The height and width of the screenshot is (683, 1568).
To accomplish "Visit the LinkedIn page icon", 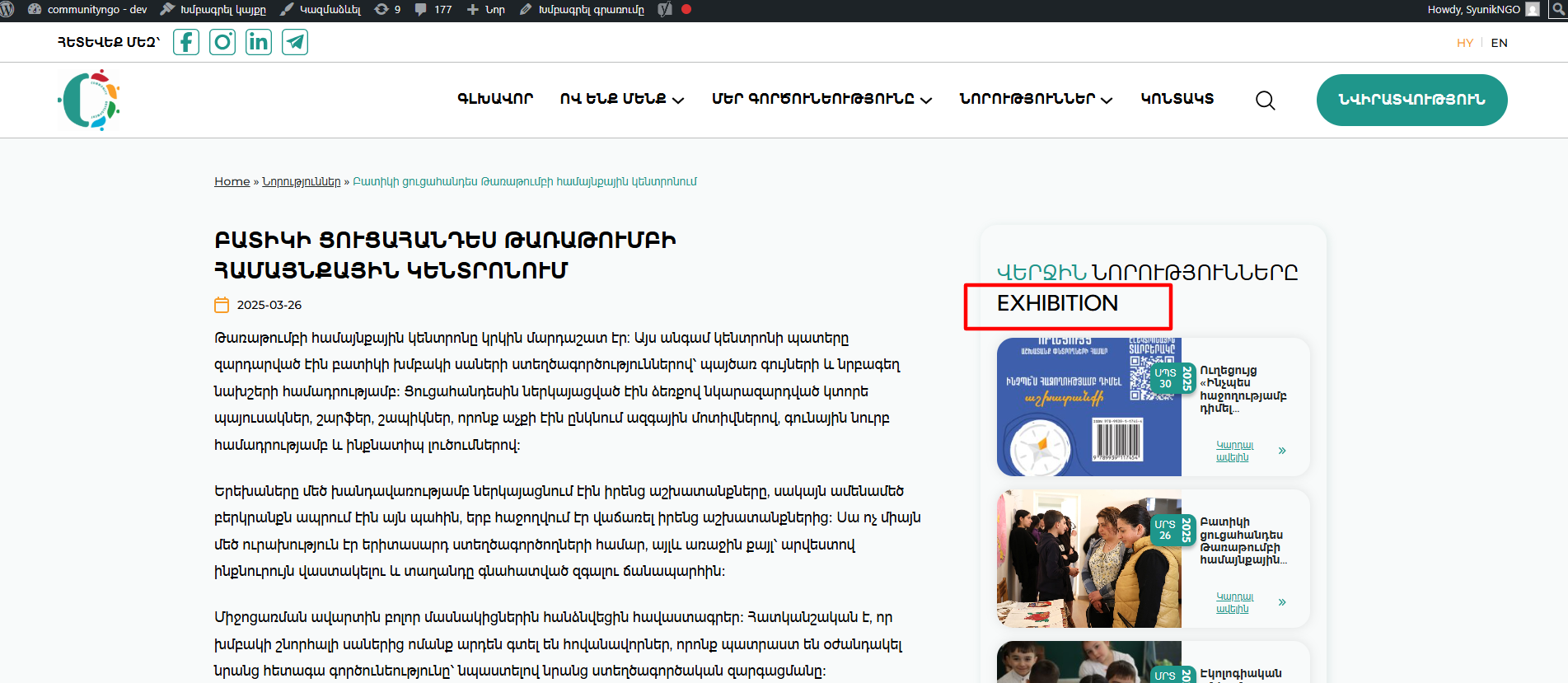I will click(259, 42).
